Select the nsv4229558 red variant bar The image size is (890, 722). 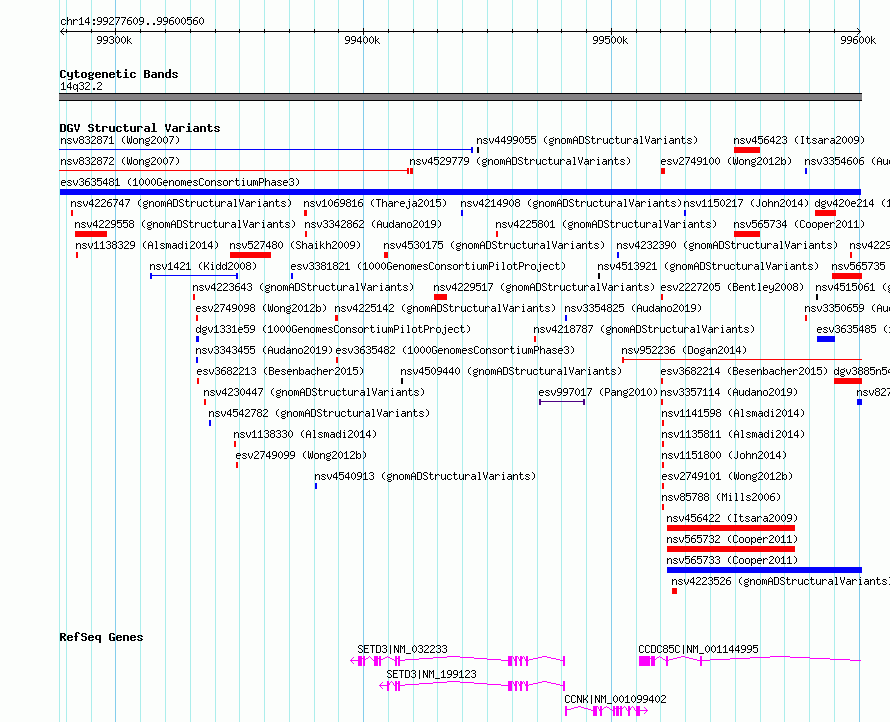(91, 234)
